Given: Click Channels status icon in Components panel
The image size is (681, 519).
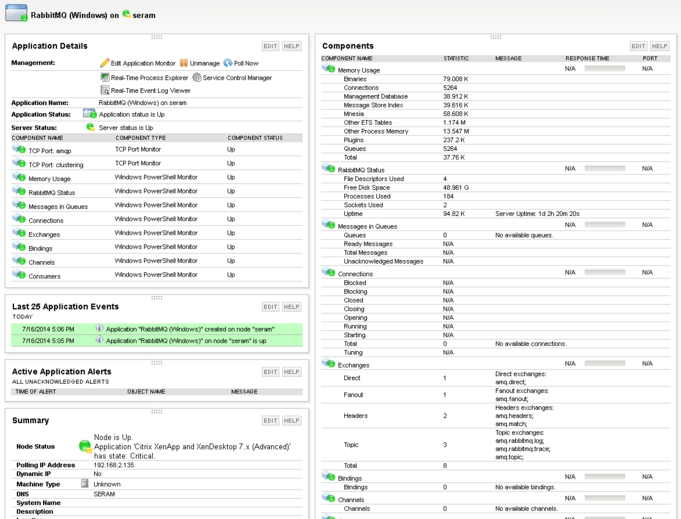Looking at the screenshot, I should click(328, 498).
